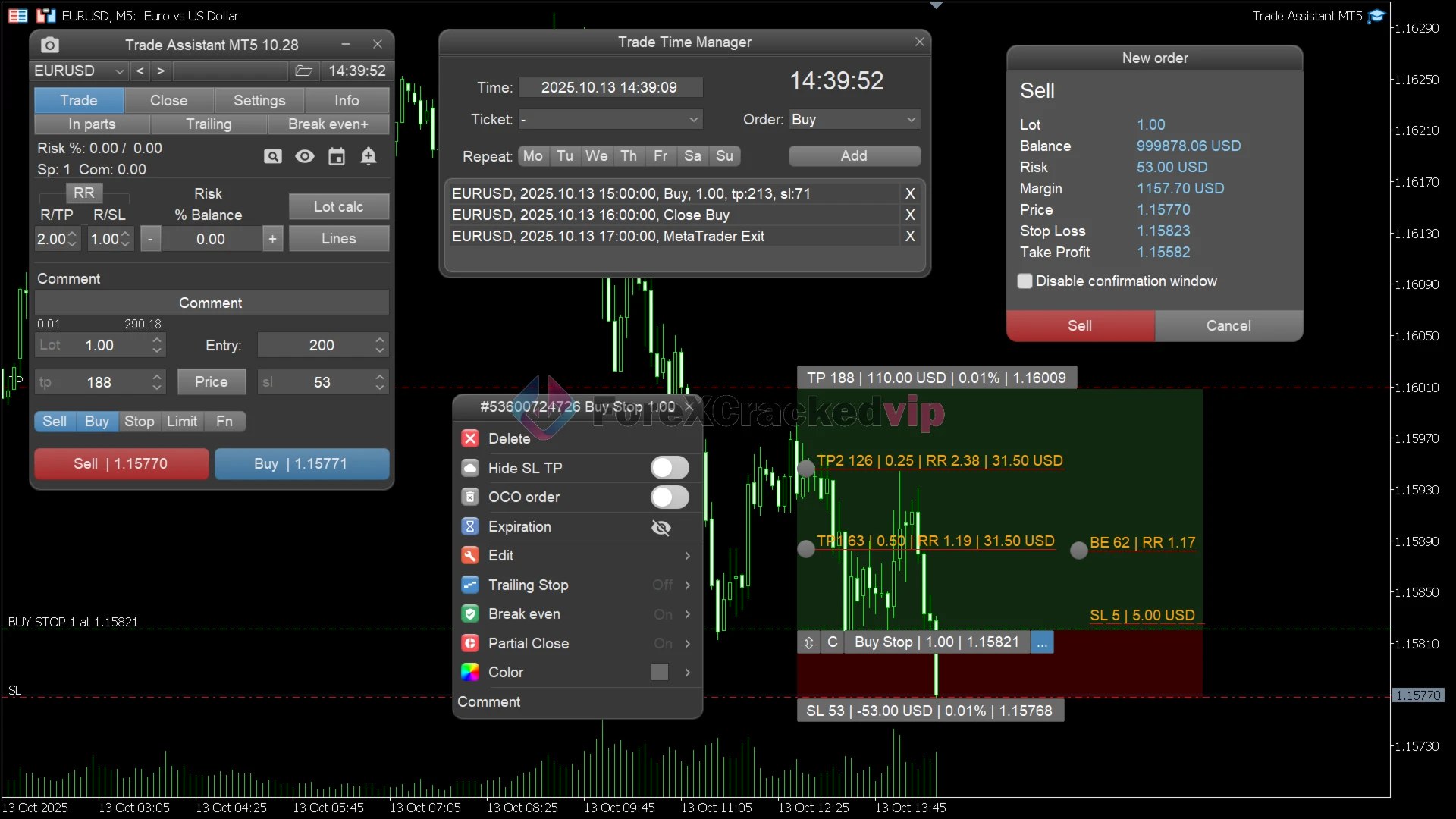Expand the Trailing Stop submenu

pos(529,585)
